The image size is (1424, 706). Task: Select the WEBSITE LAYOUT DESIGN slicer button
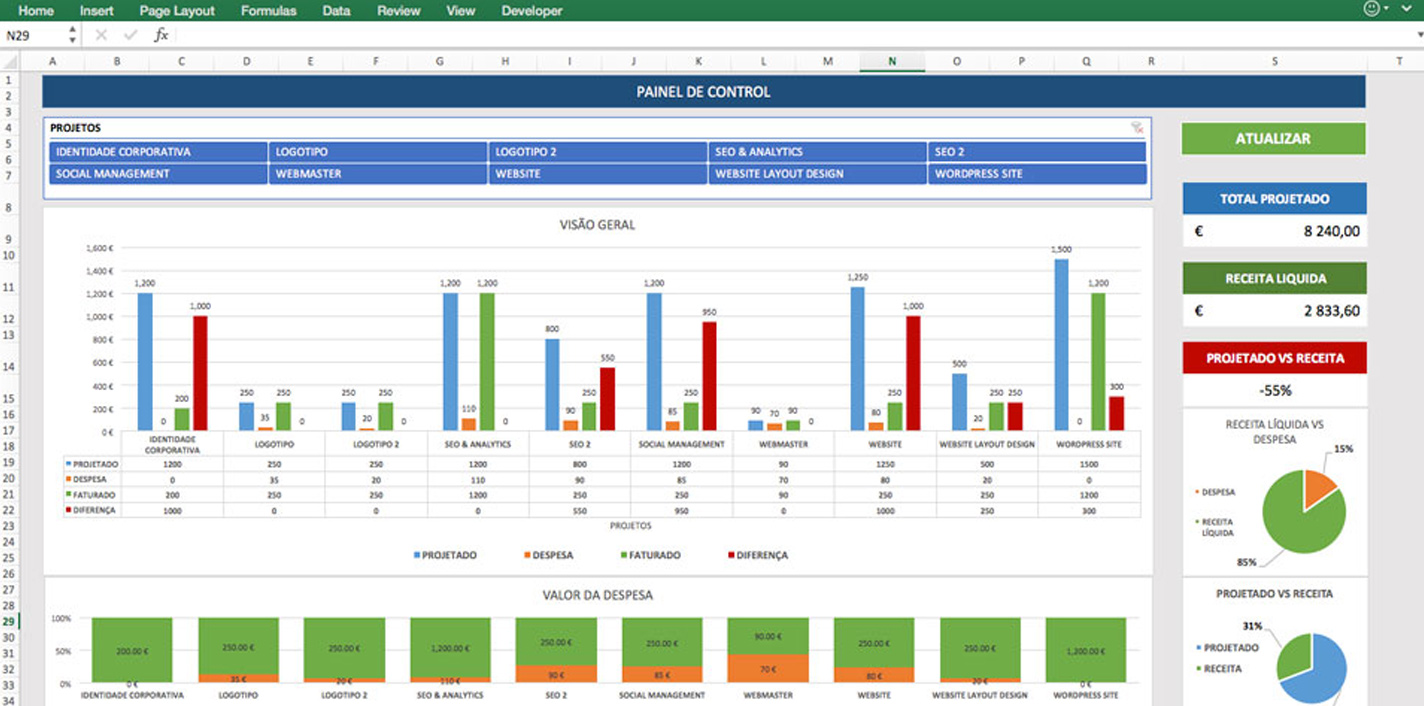click(x=818, y=174)
